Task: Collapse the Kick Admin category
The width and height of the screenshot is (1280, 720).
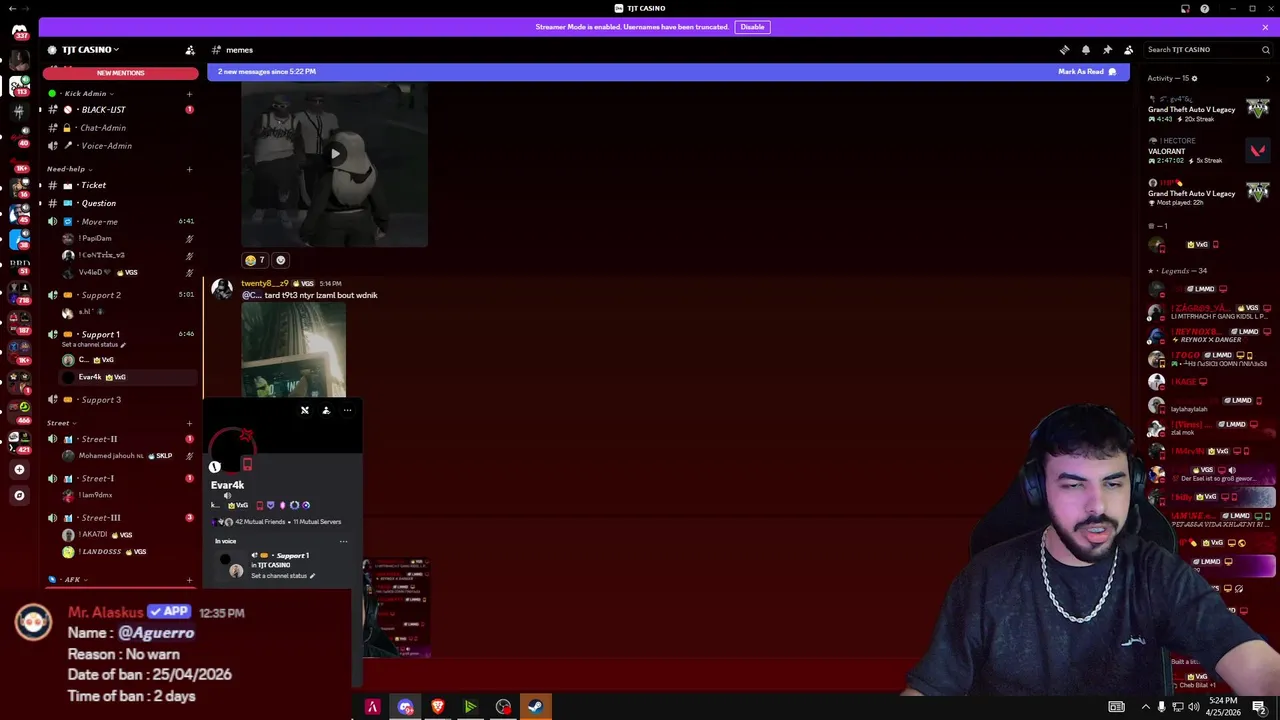Action: point(85,94)
